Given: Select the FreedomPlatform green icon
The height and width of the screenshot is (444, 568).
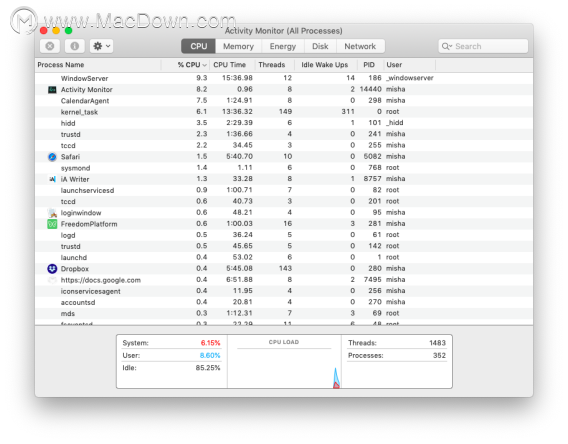Looking at the screenshot, I should click(x=52, y=224).
